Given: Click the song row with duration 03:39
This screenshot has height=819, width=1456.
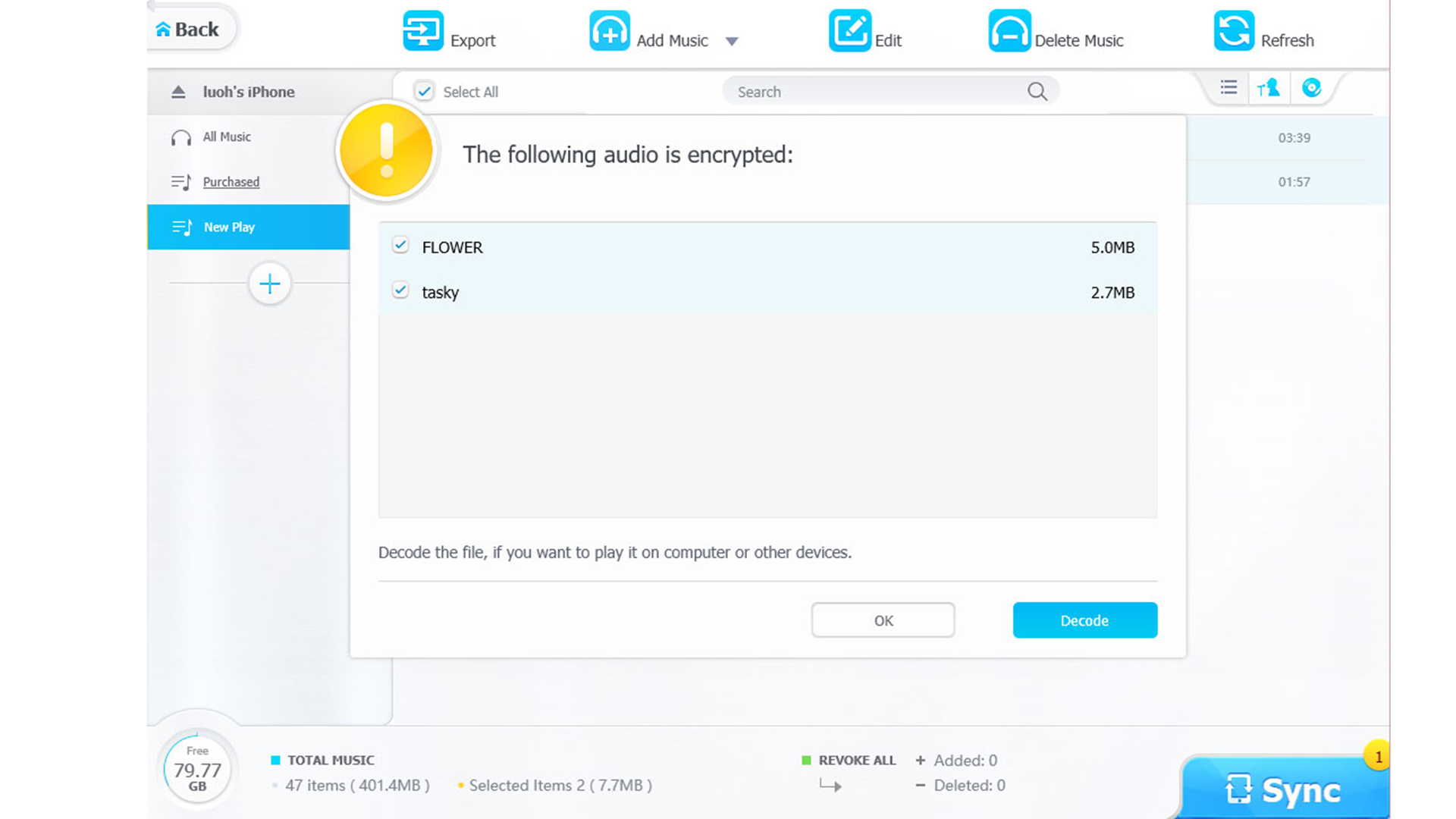Looking at the screenshot, I should (x=1288, y=138).
